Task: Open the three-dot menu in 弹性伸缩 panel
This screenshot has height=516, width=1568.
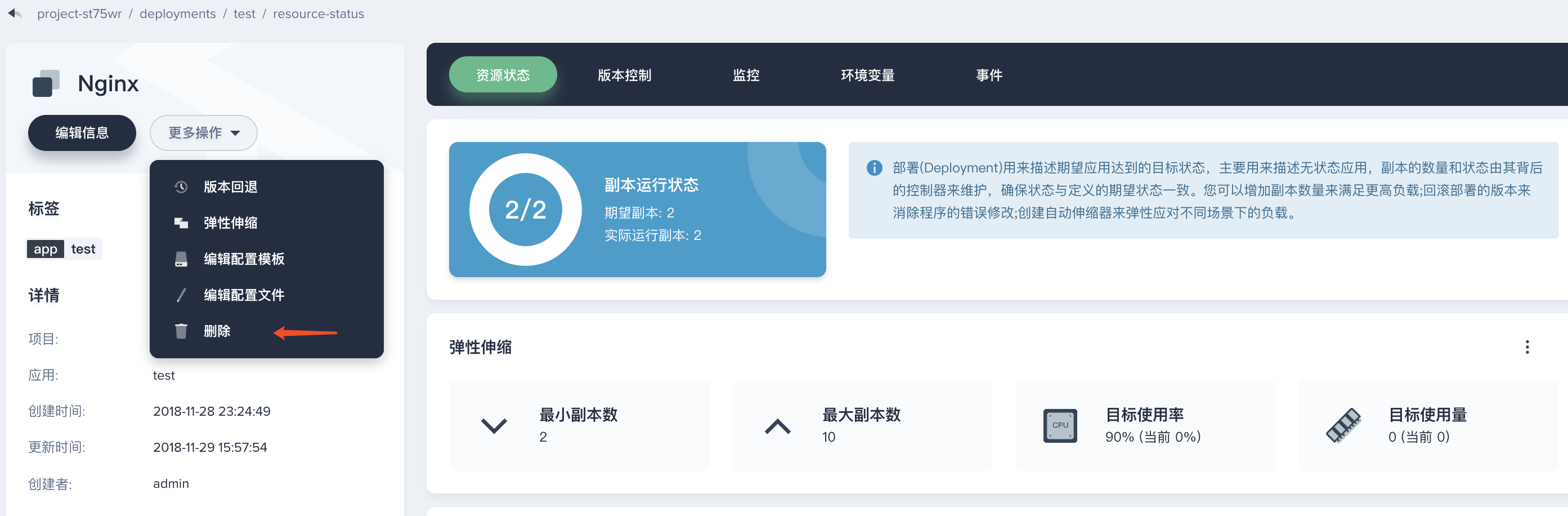Action: click(x=1526, y=347)
